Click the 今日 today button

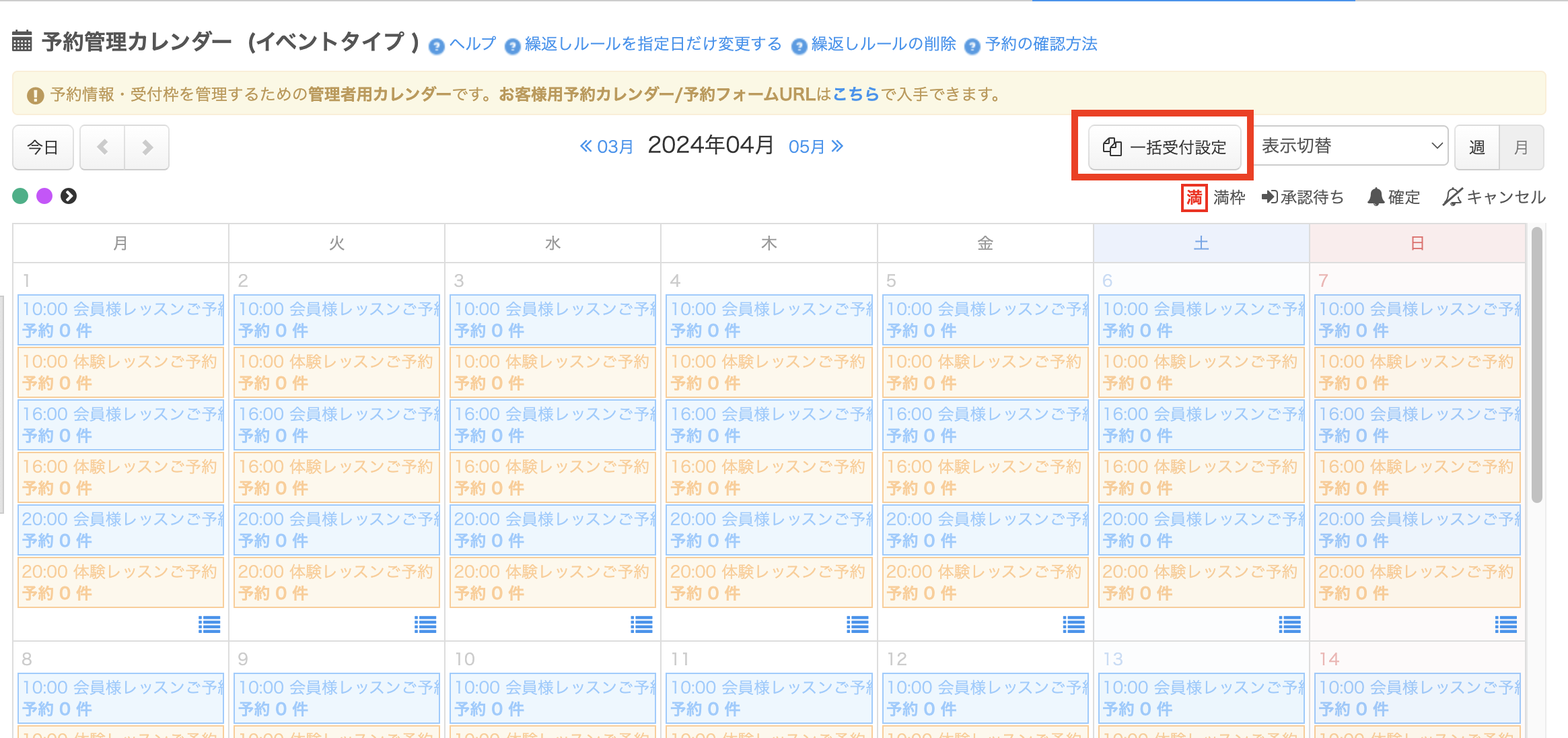pyautogui.click(x=42, y=147)
